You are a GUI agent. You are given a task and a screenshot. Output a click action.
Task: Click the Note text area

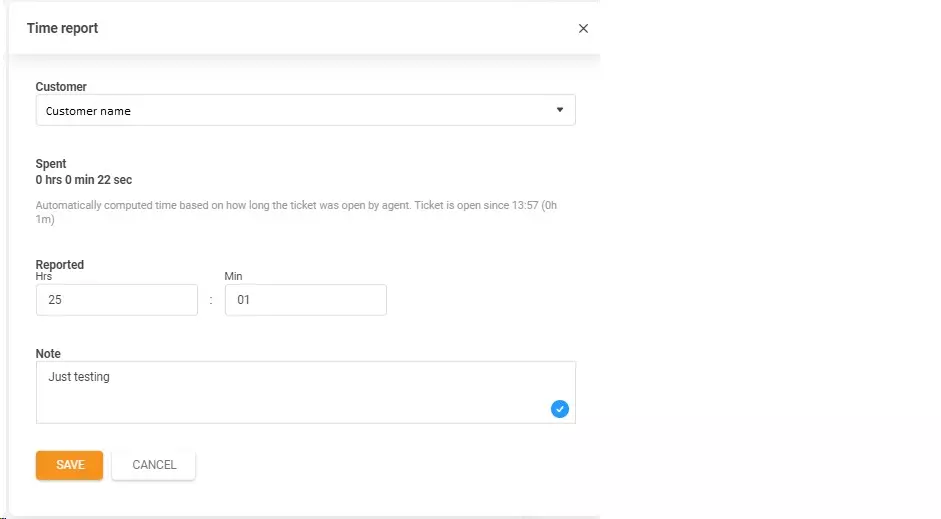pos(290,391)
